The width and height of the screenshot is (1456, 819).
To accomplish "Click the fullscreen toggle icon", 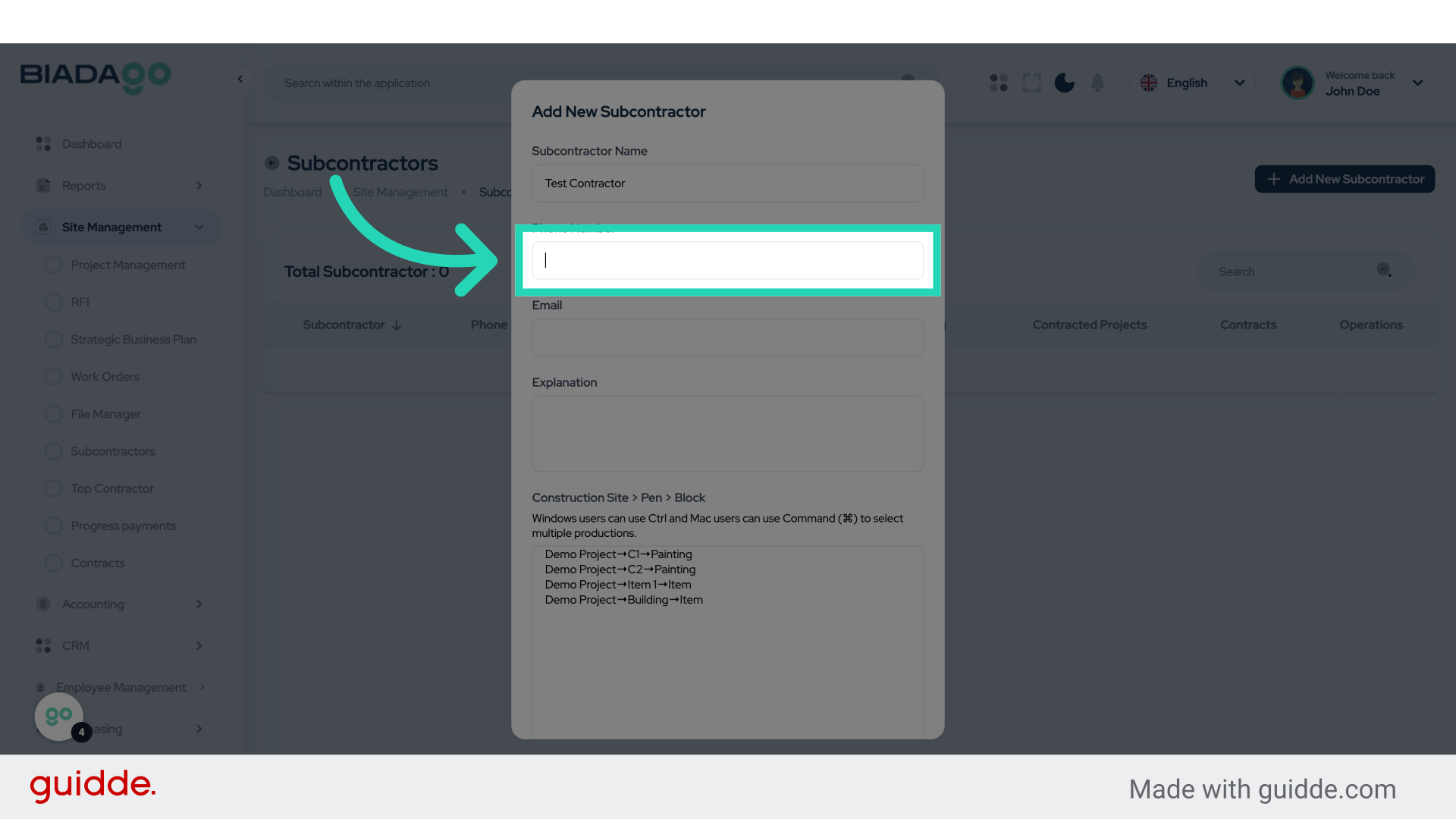I will click(x=1031, y=83).
